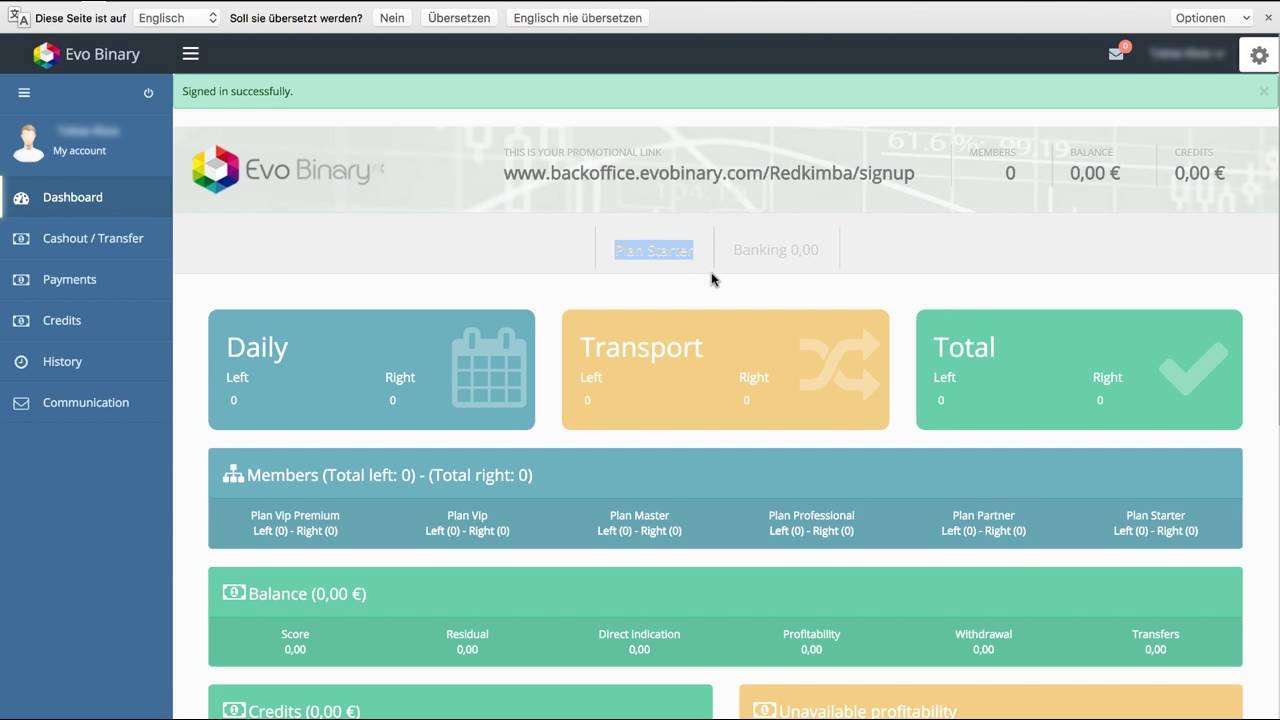This screenshot has height=720, width=1280.
Task: Click the Dashboard gauge icon
Action: [x=21, y=198]
